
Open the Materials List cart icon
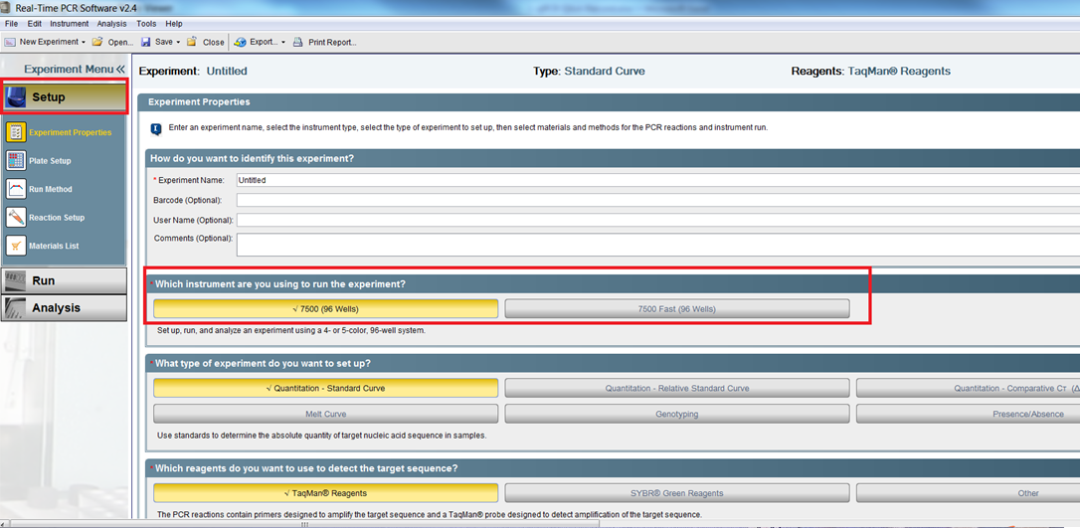pyautogui.click(x=16, y=245)
